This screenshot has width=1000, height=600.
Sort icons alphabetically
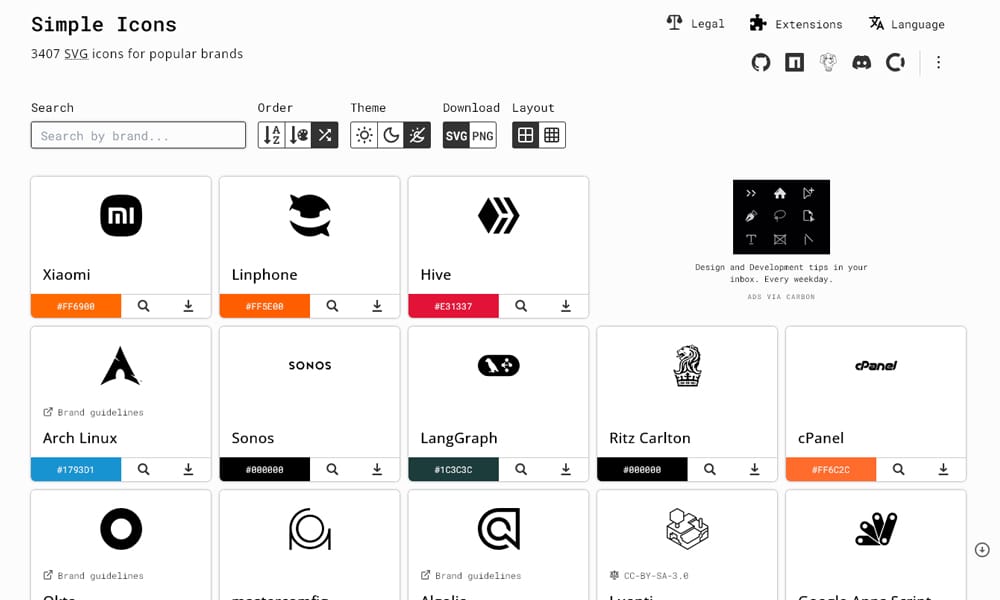click(272, 135)
